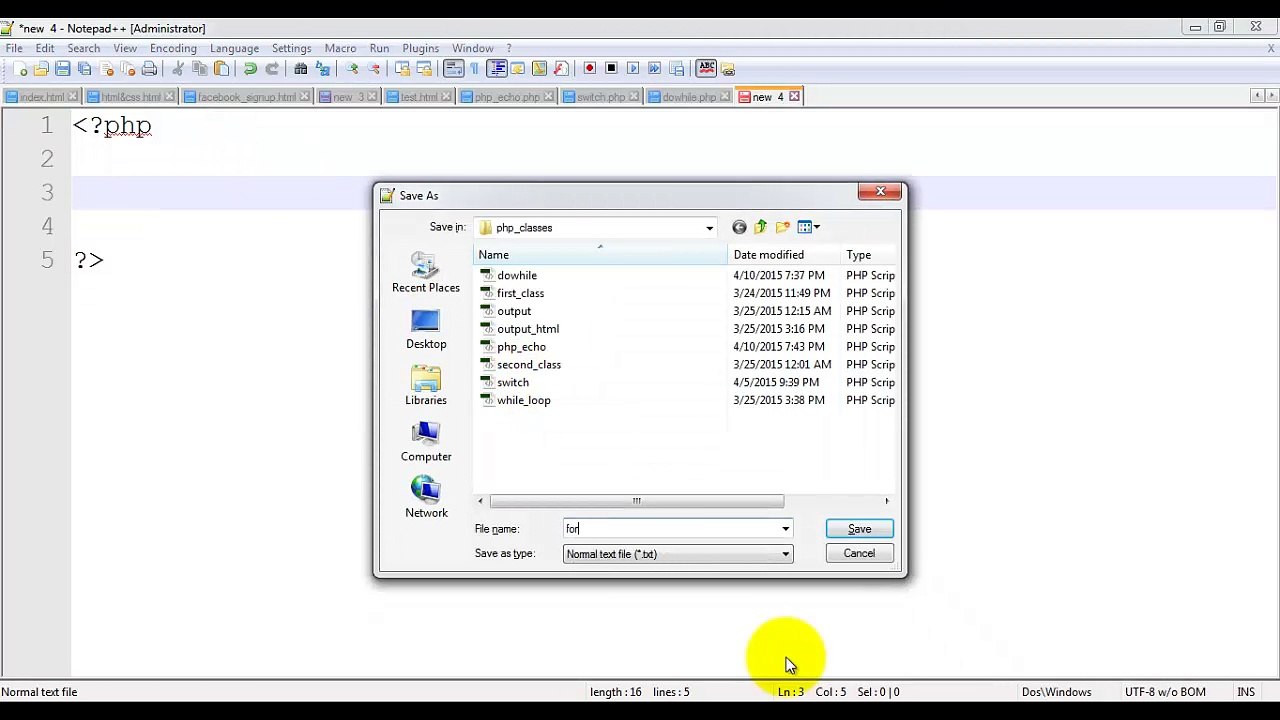Switch to the php_echo.php tab
Screen dimensions: 1280x720
point(508,97)
